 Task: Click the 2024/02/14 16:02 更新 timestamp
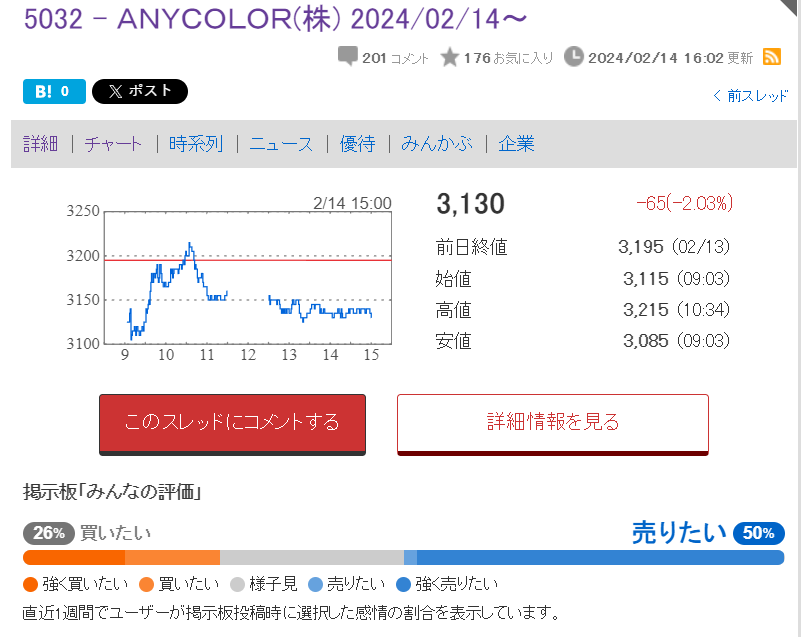click(670, 58)
